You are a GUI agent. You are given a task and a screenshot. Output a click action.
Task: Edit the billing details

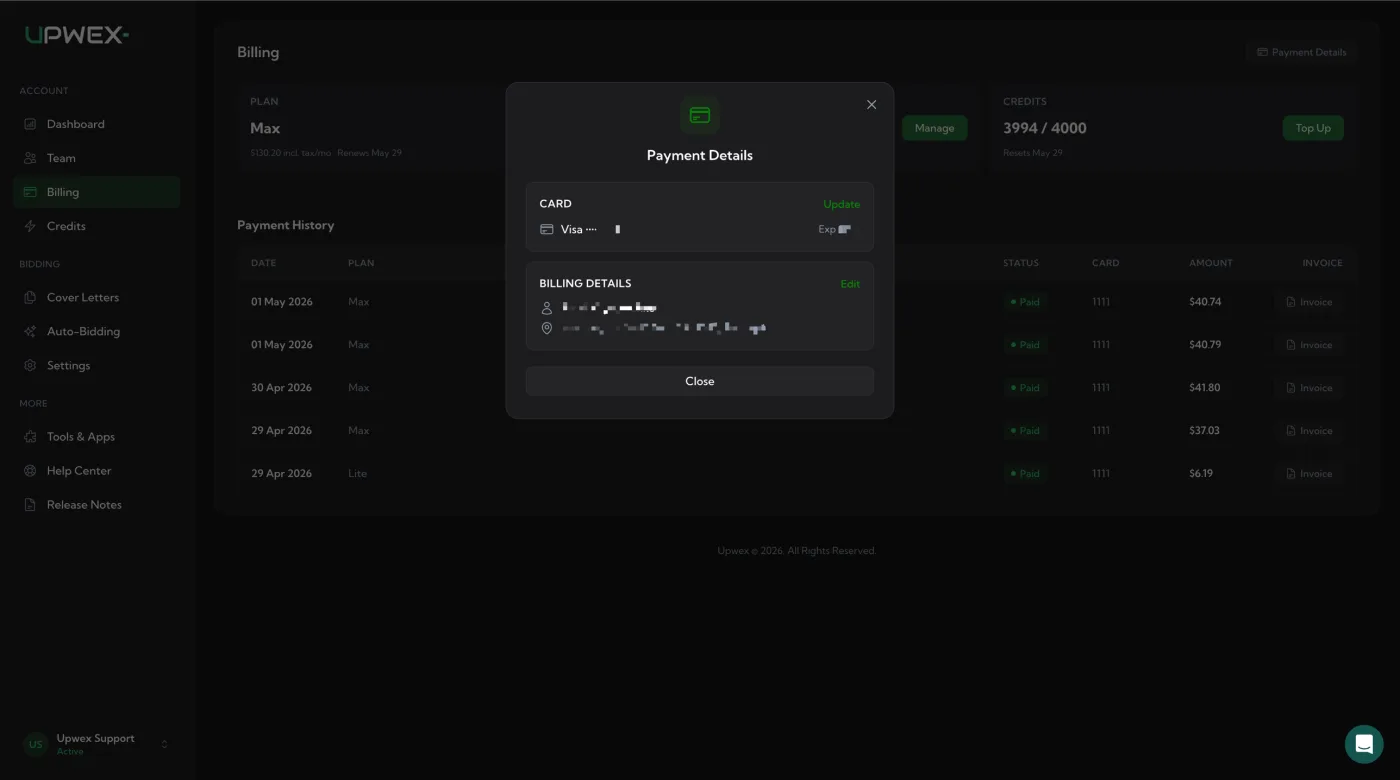pyautogui.click(x=850, y=284)
